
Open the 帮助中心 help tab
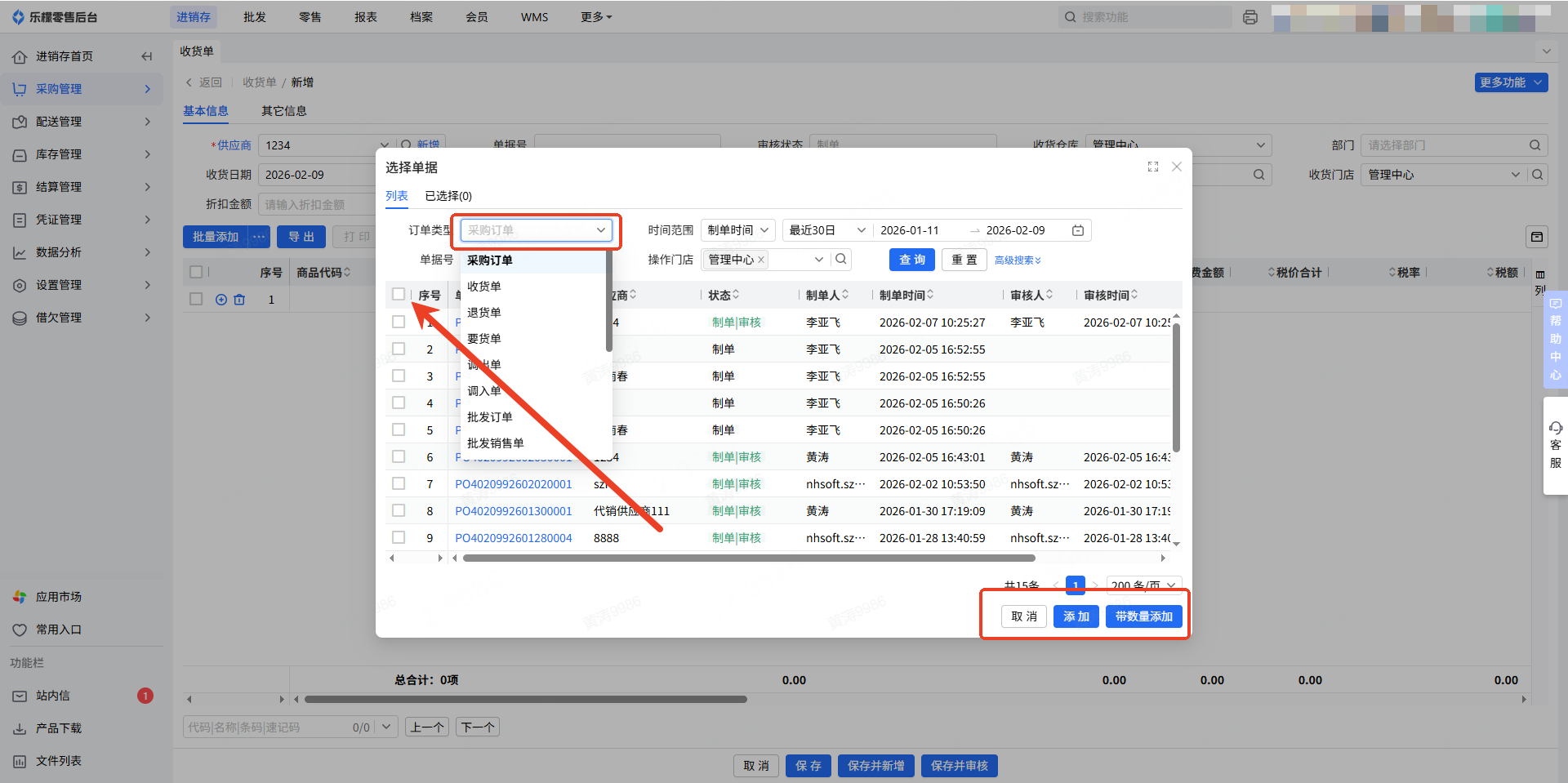tap(1555, 339)
